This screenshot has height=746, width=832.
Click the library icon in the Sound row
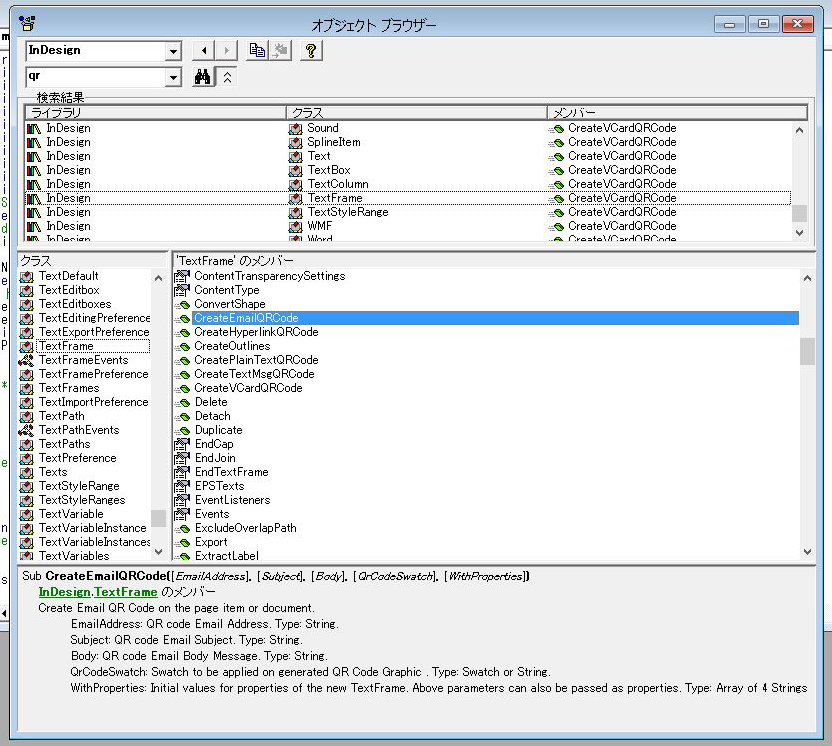tap(34, 128)
